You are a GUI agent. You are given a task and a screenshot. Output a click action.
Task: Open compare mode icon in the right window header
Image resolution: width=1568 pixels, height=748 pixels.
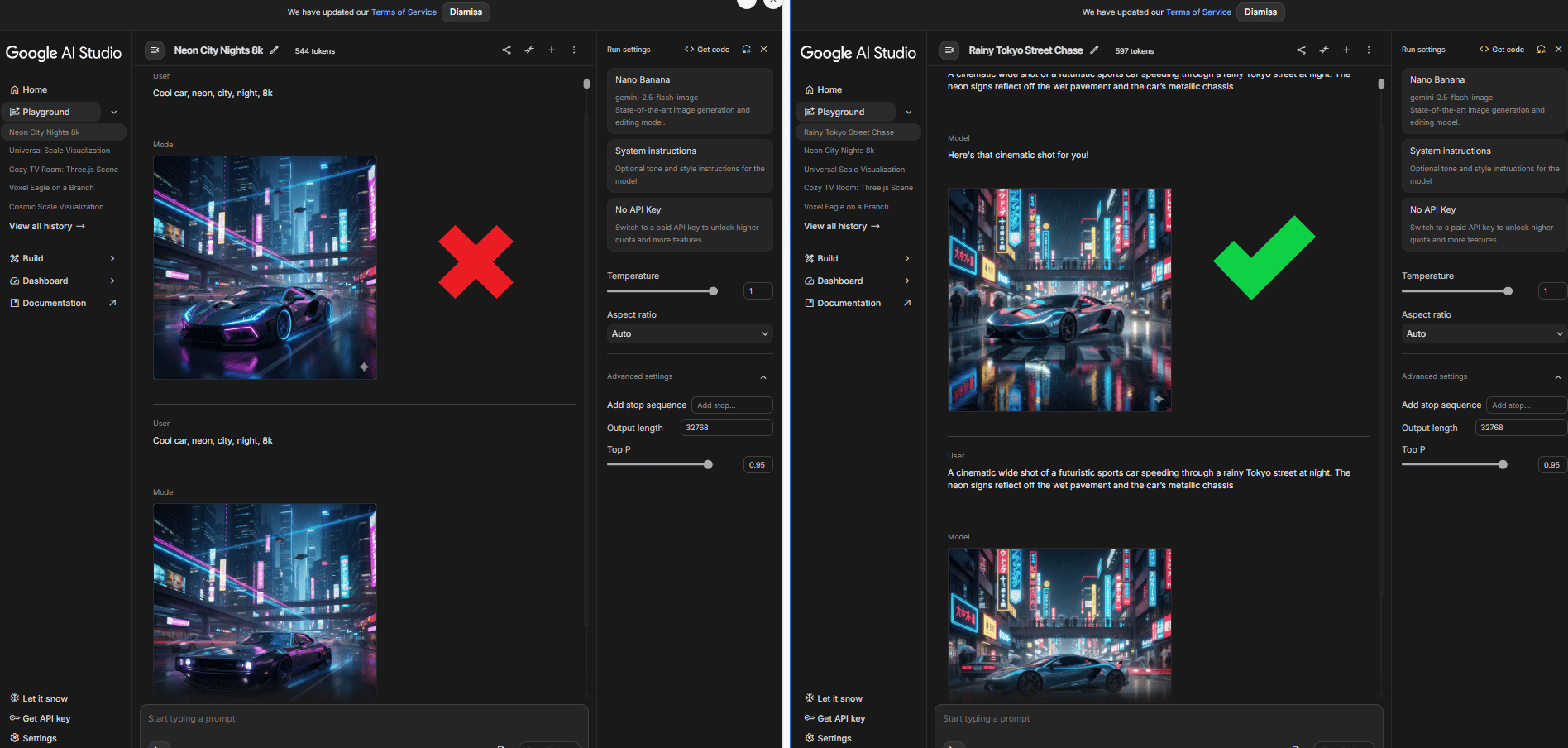pos(1324,50)
